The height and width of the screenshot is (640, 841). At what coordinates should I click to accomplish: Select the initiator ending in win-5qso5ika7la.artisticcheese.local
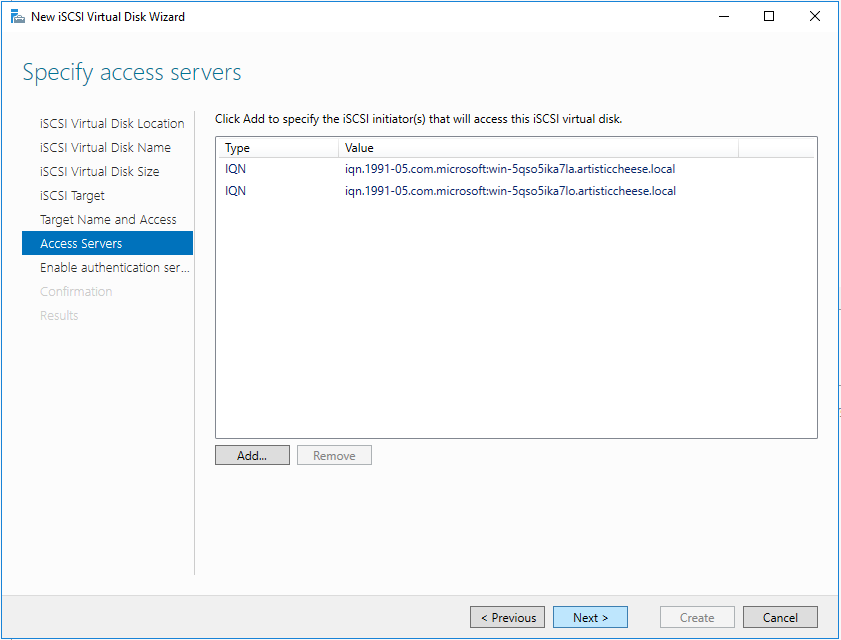coord(509,169)
